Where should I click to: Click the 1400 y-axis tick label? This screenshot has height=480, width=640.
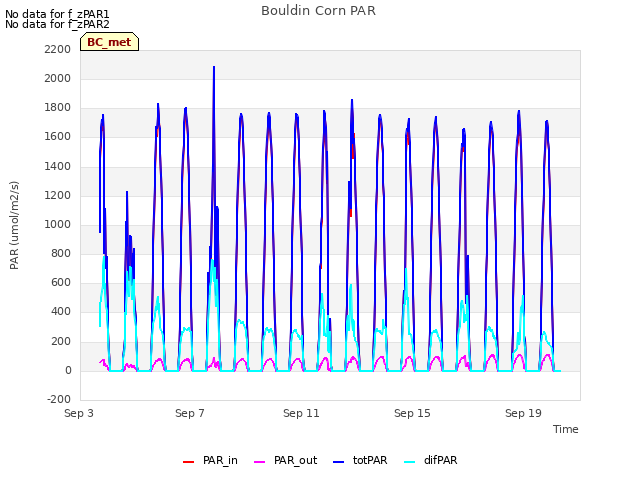pos(58,166)
